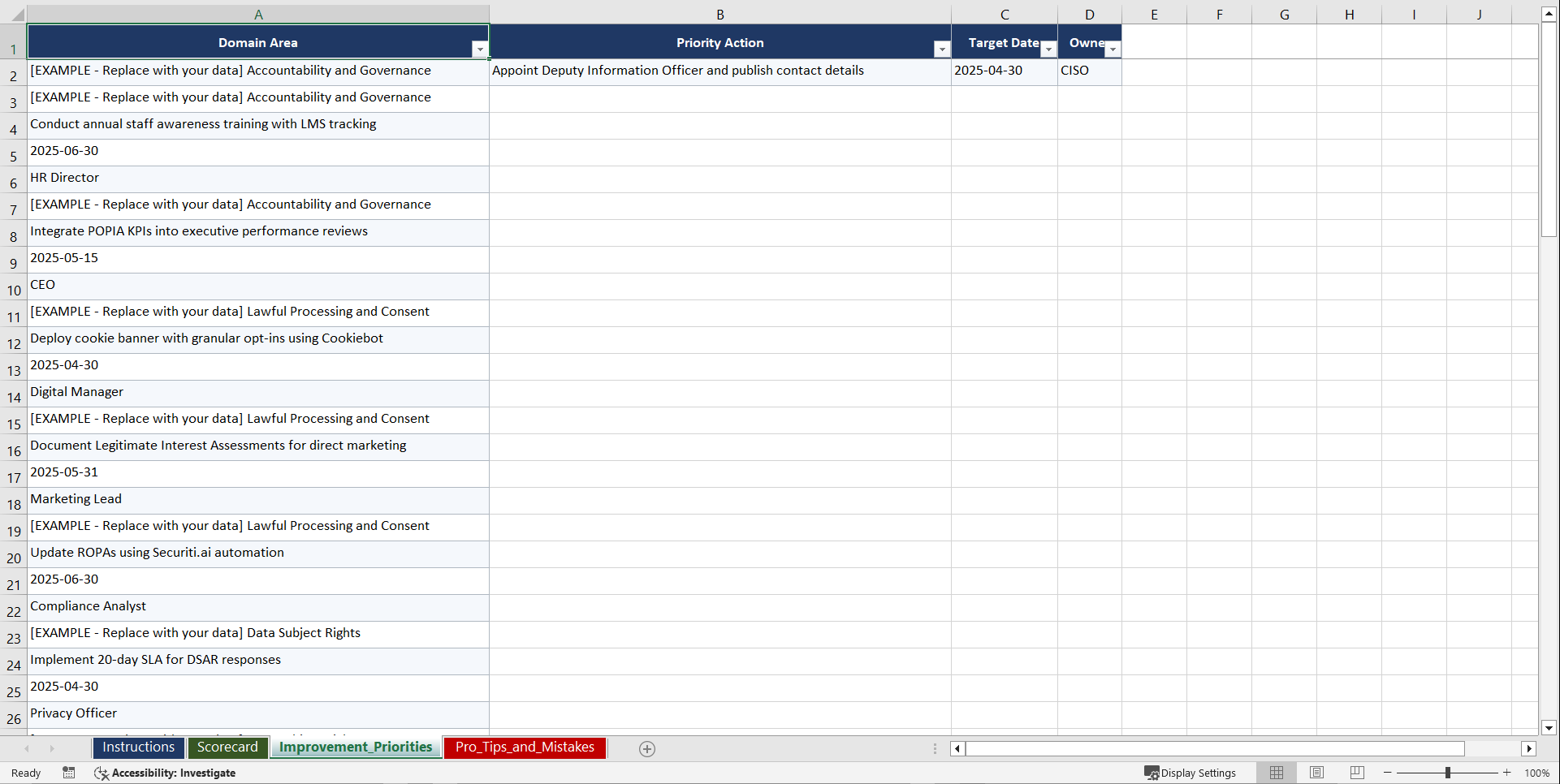Select column B header

[720, 14]
